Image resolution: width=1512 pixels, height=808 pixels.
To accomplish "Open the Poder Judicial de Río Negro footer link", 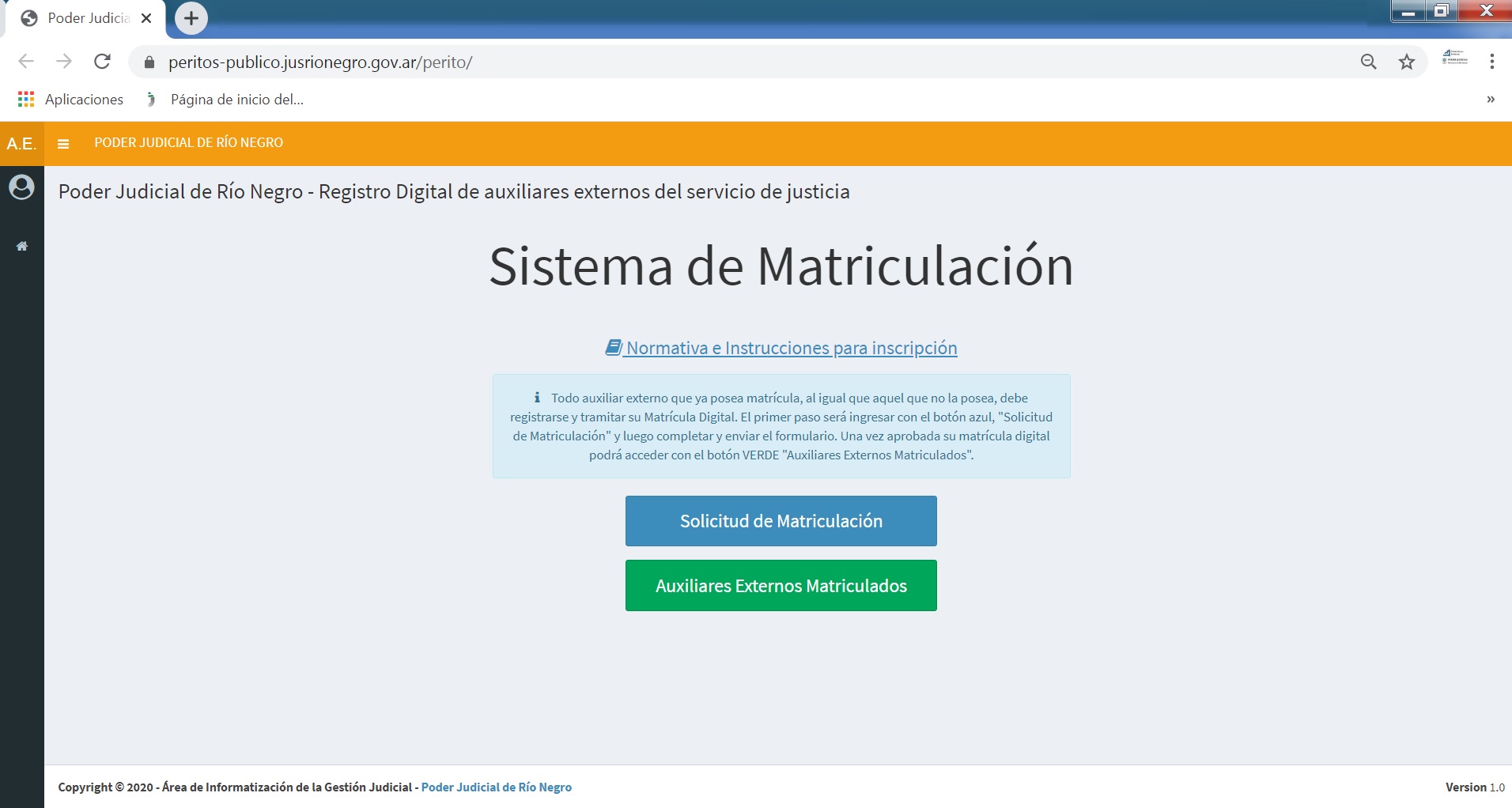I will point(496,787).
